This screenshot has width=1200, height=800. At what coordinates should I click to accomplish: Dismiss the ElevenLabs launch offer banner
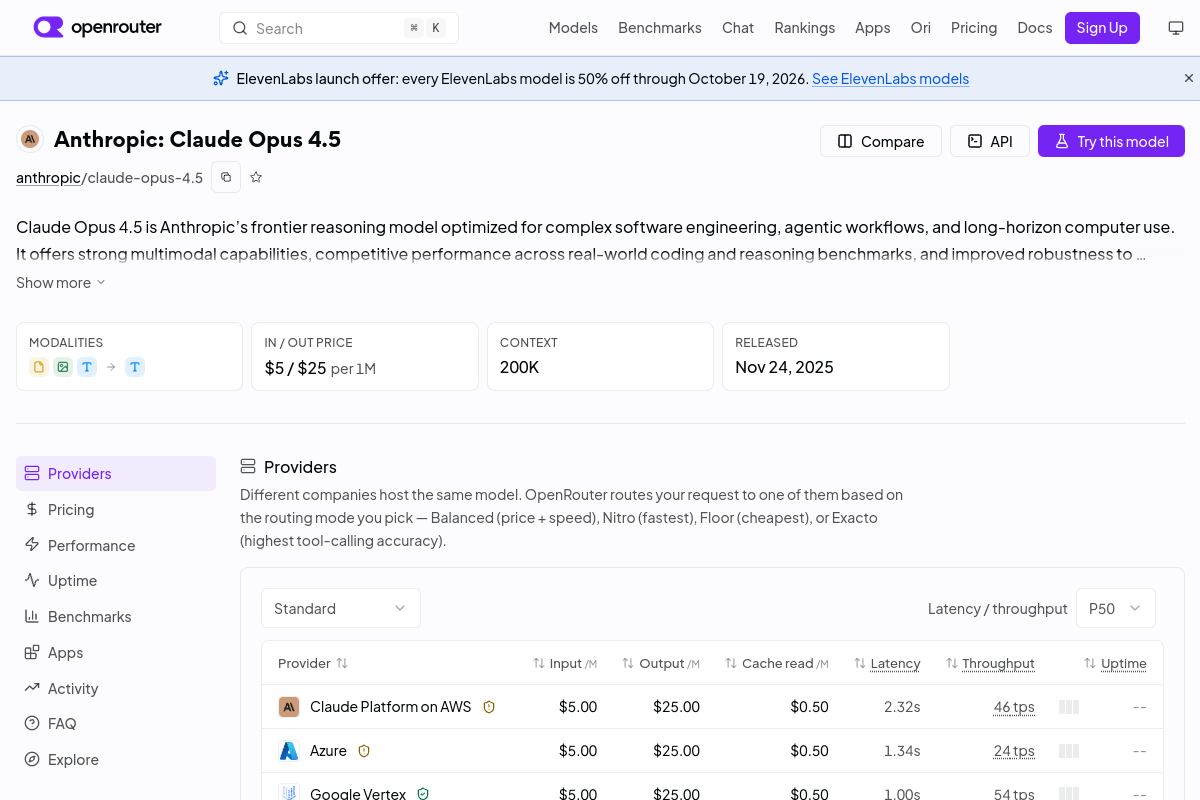click(1189, 78)
